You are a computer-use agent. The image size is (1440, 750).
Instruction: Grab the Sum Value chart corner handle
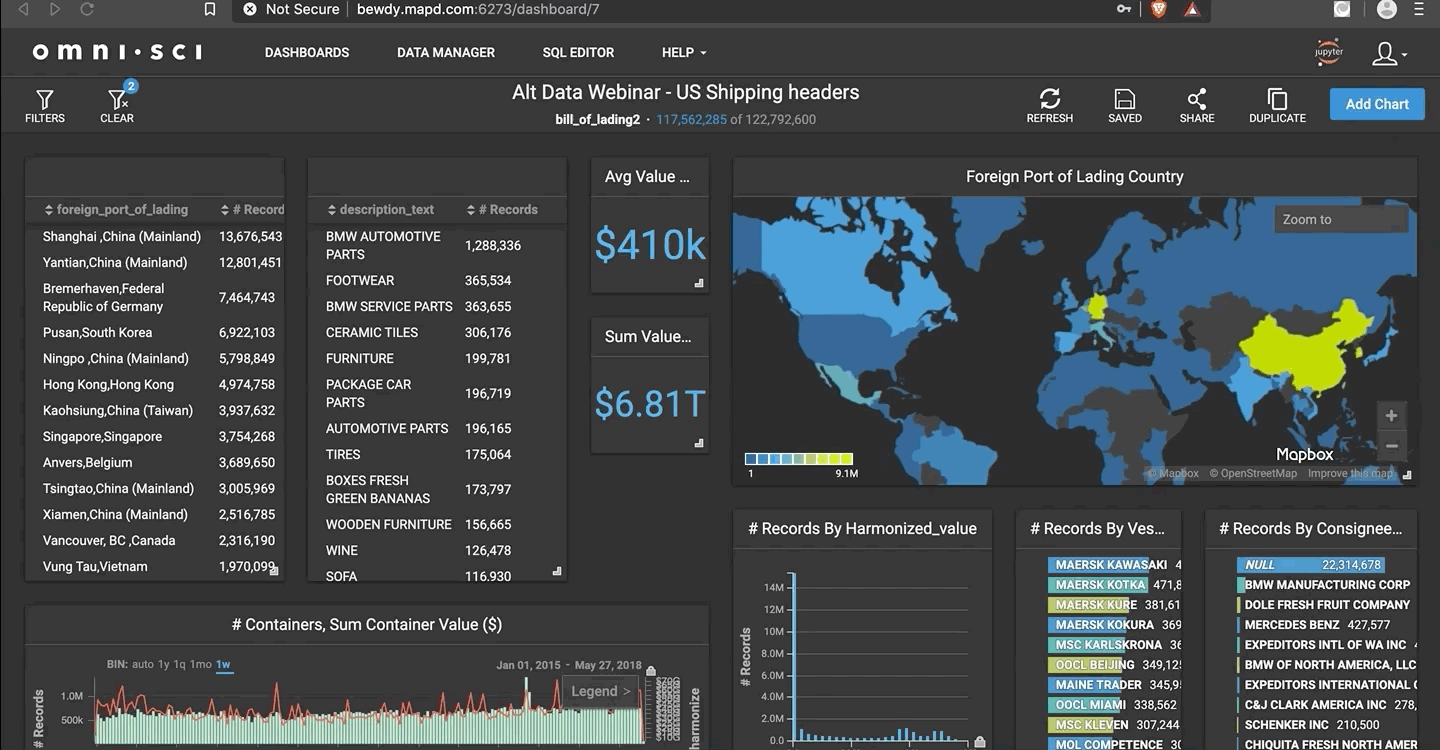point(699,443)
